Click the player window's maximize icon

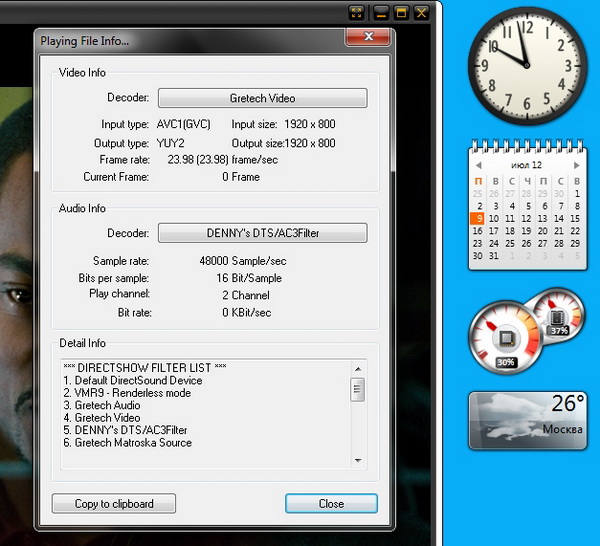(x=401, y=13)
